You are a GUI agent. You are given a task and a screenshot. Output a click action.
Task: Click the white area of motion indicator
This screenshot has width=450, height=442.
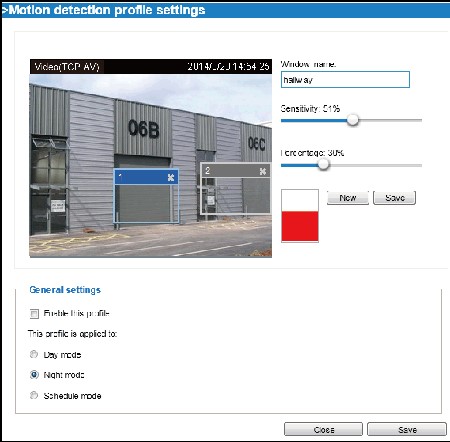[300, 201]
